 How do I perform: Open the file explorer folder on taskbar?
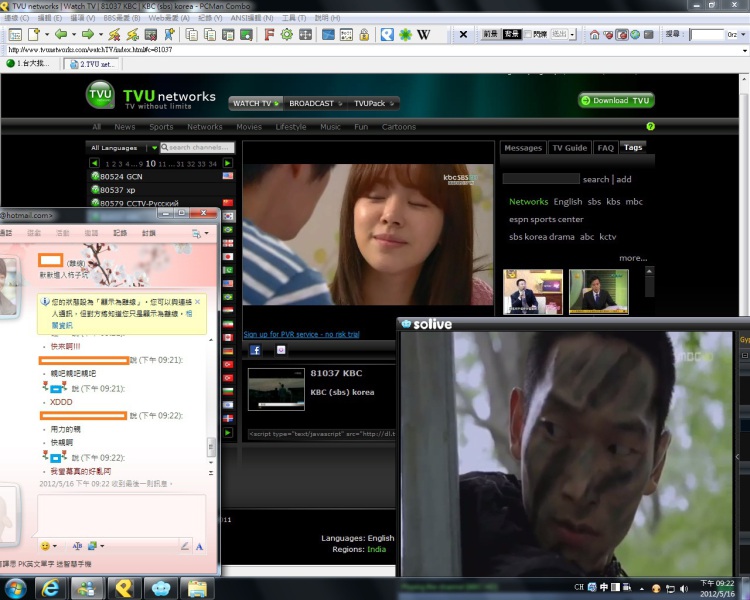[x=198, y=589]
